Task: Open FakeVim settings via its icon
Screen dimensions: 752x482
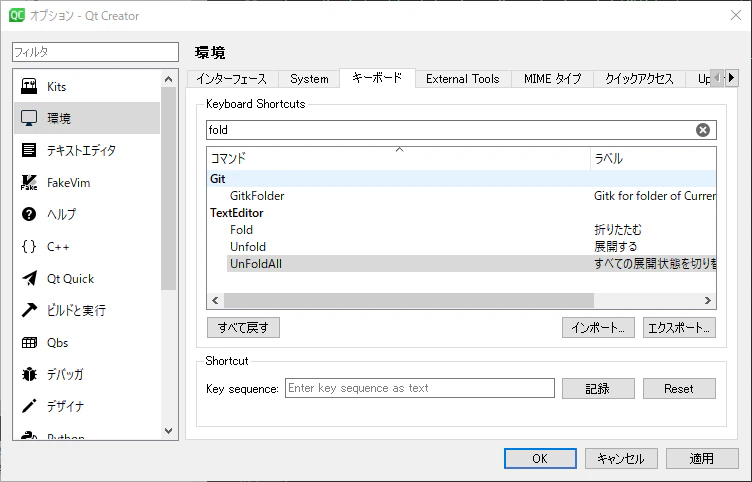Action: point(29,182)
